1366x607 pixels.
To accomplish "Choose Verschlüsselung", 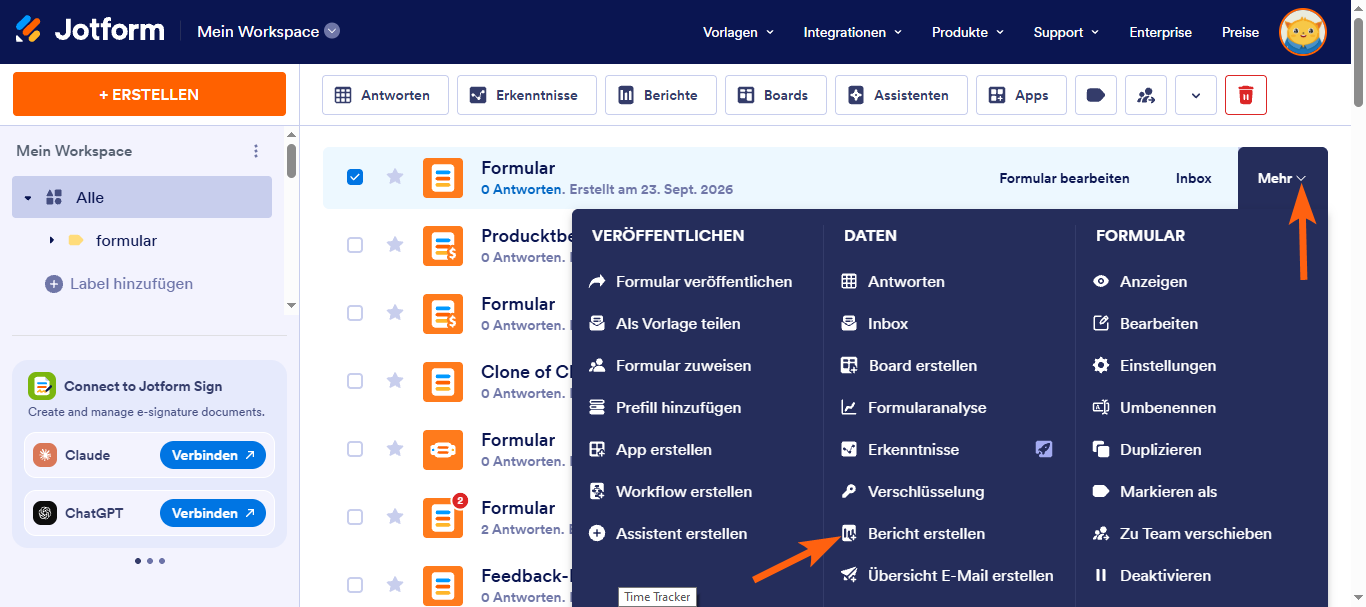I will [913, 492].
